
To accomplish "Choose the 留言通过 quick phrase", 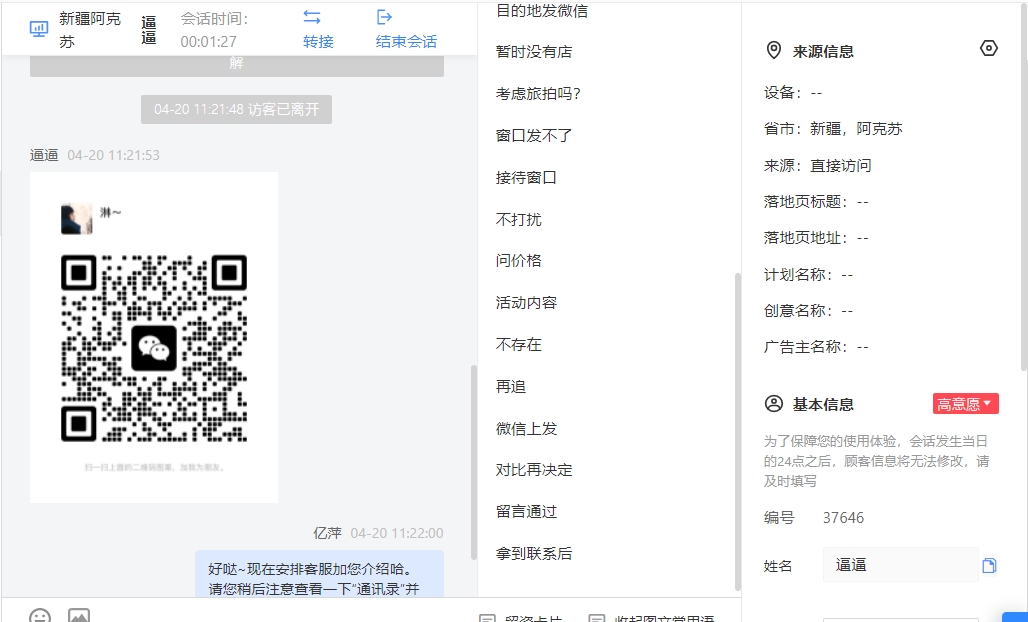I will 526,512.
